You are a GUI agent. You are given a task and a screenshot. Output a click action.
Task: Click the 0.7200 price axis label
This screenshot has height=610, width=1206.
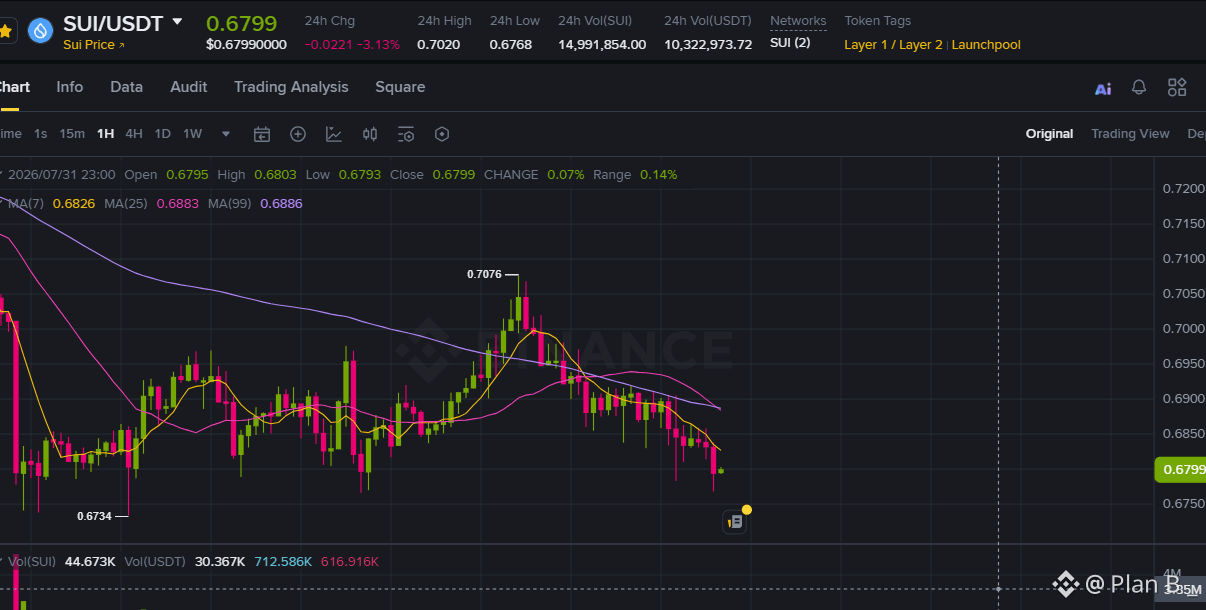coord(1183,188)
